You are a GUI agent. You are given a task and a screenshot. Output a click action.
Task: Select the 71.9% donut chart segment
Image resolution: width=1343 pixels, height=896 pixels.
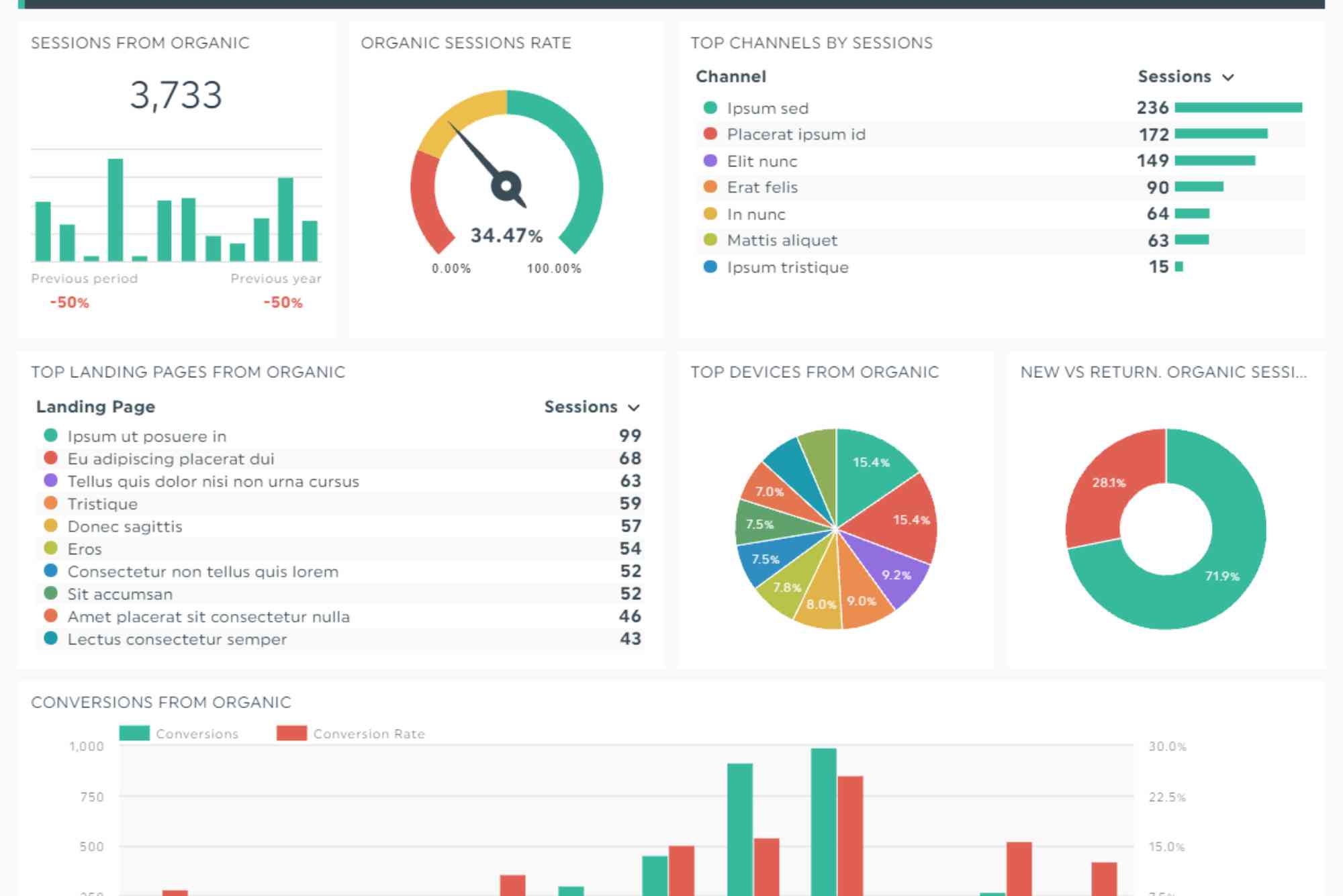pos(1223,576)
